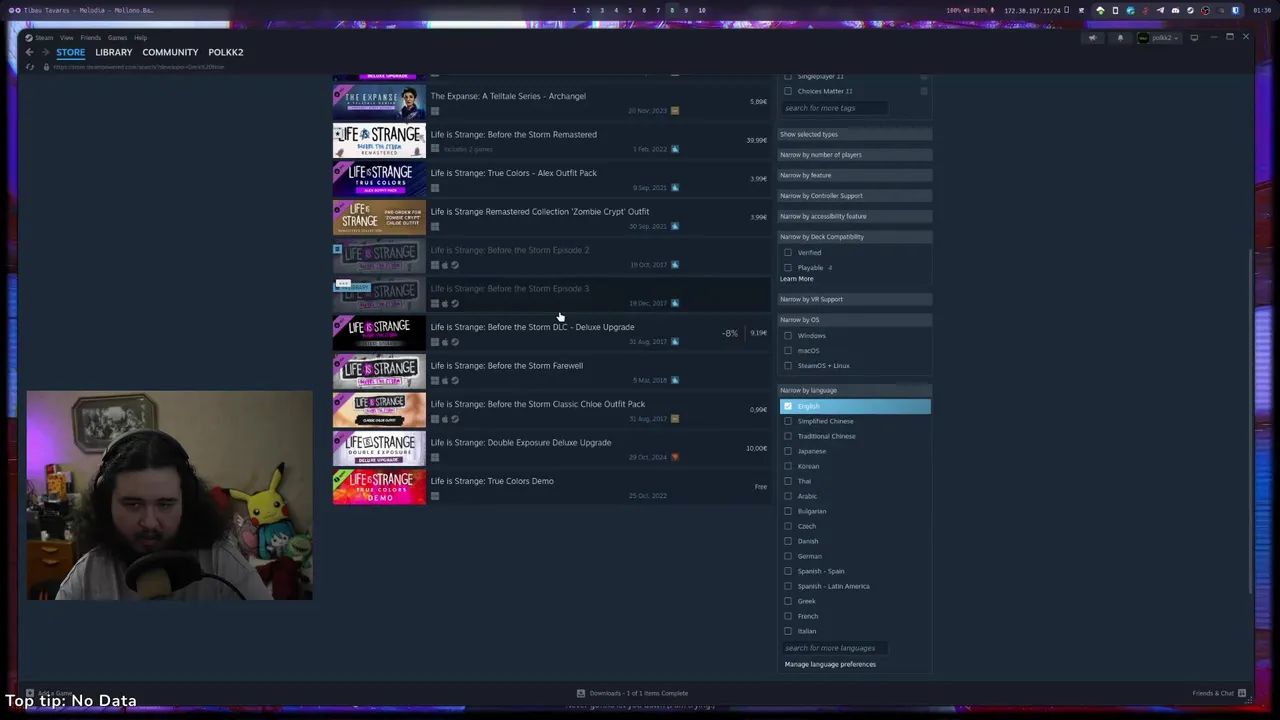
Task: Click review icon on Alex Outfit Pack row
Action: click(675, 188)
